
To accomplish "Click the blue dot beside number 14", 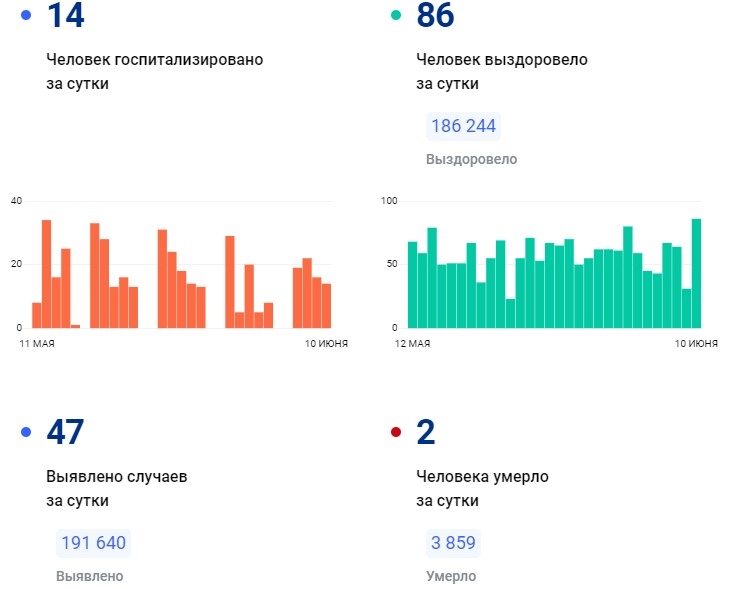I will tap(26, 15).
